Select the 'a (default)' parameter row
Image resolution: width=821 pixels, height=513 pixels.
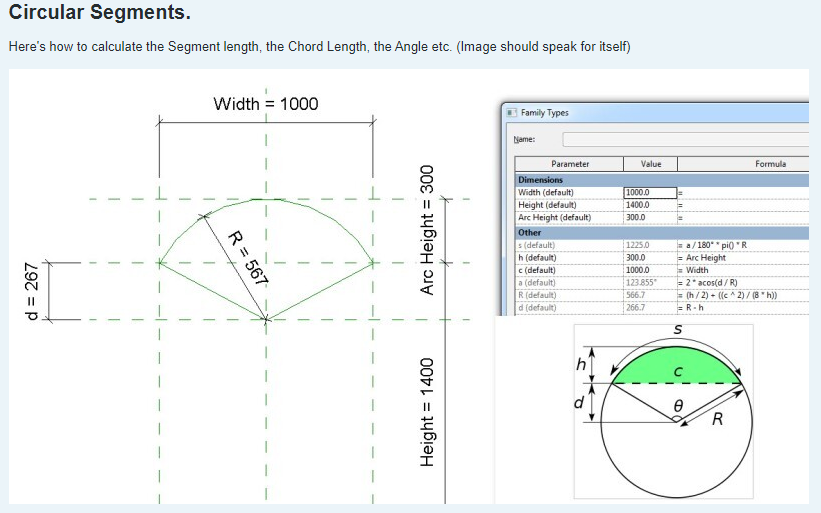point(662,283)
